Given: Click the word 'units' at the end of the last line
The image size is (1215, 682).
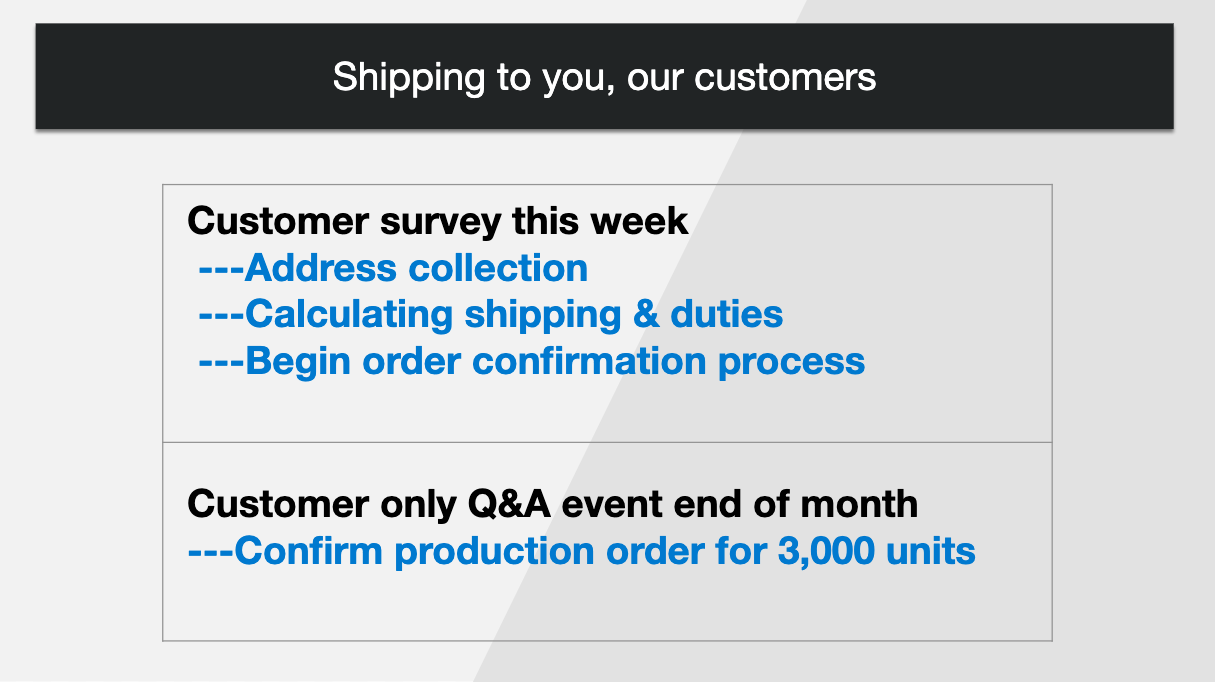Looking at the screenshot, I should pos(936,550).
